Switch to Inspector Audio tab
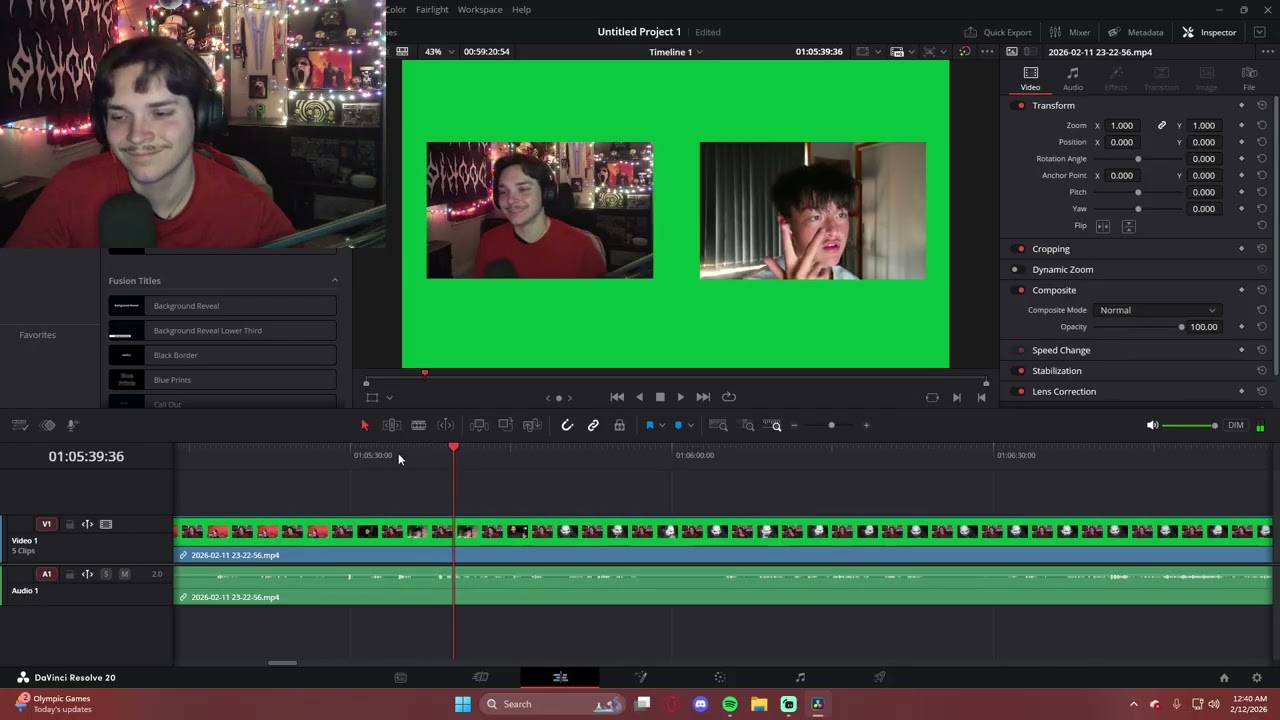 click(x=1072, y=78)
